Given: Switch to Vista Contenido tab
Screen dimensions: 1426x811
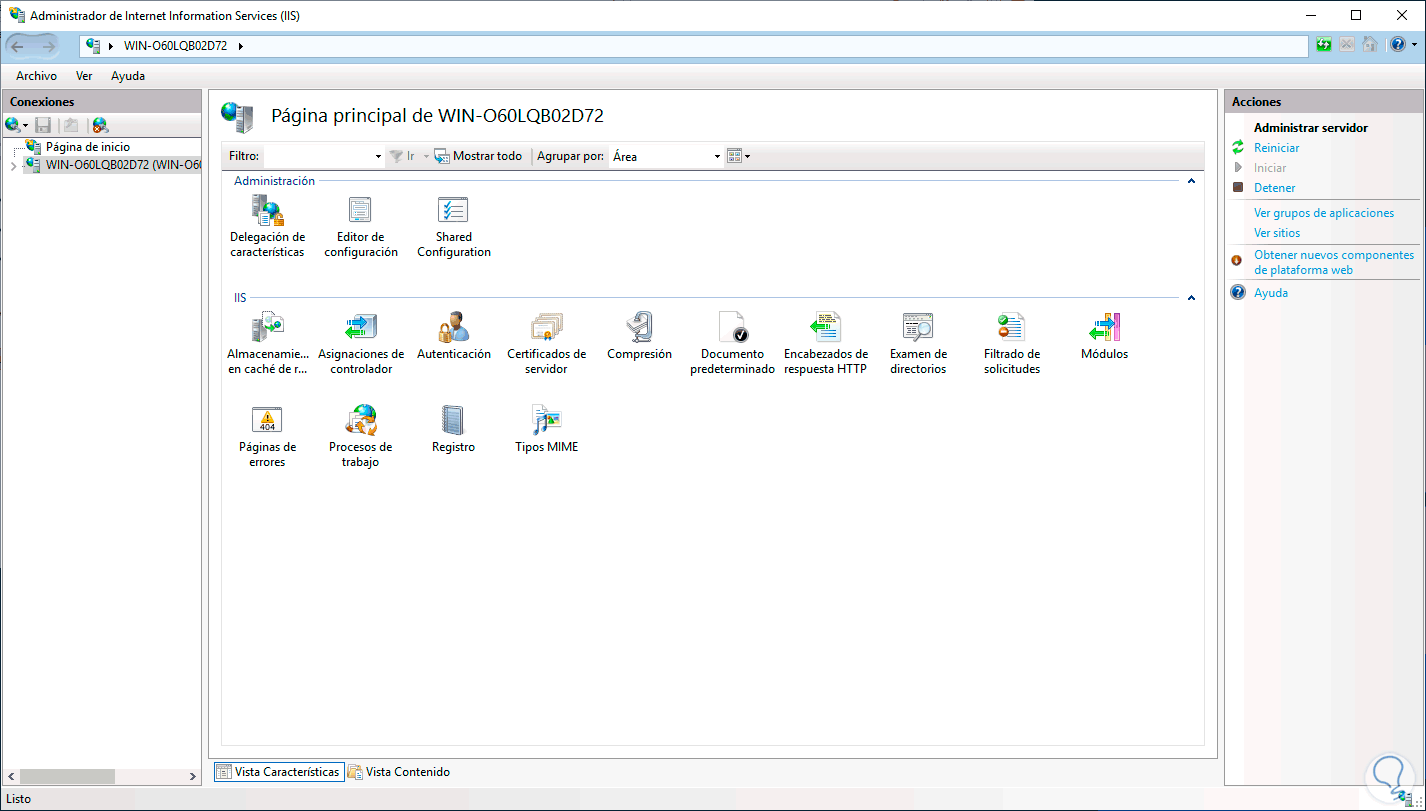Looking at the screenshot, I should pyautogui.click(x=399, y=772).
